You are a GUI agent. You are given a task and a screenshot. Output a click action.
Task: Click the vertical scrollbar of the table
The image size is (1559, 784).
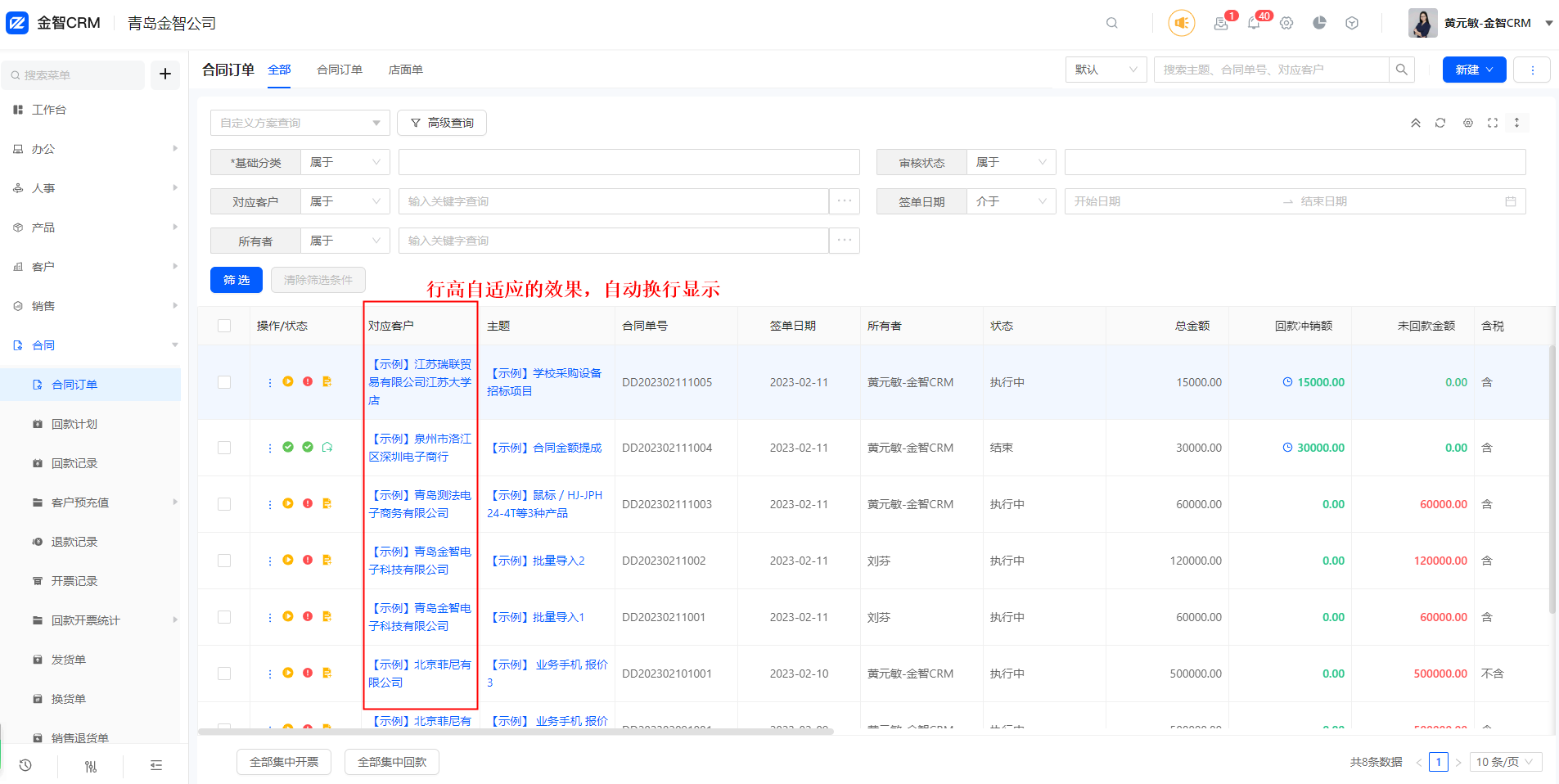point(1552,479)
